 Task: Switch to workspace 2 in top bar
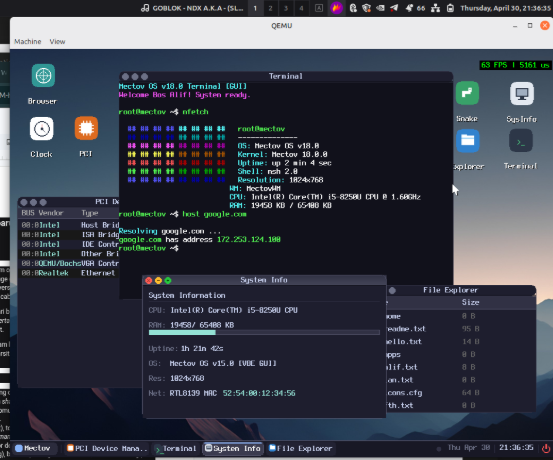tap(270, 8)
